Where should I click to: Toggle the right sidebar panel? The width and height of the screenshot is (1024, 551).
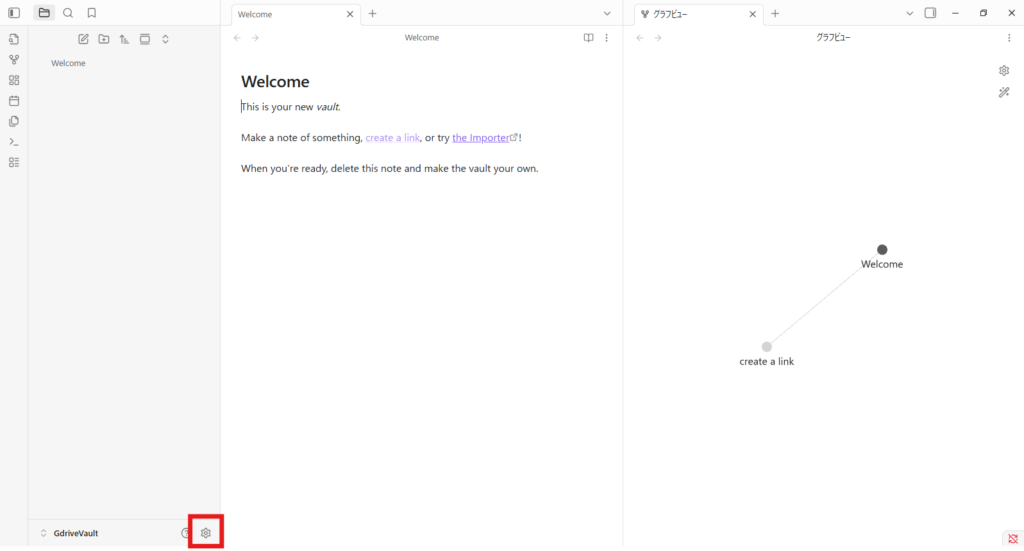[x=930, y=13]
